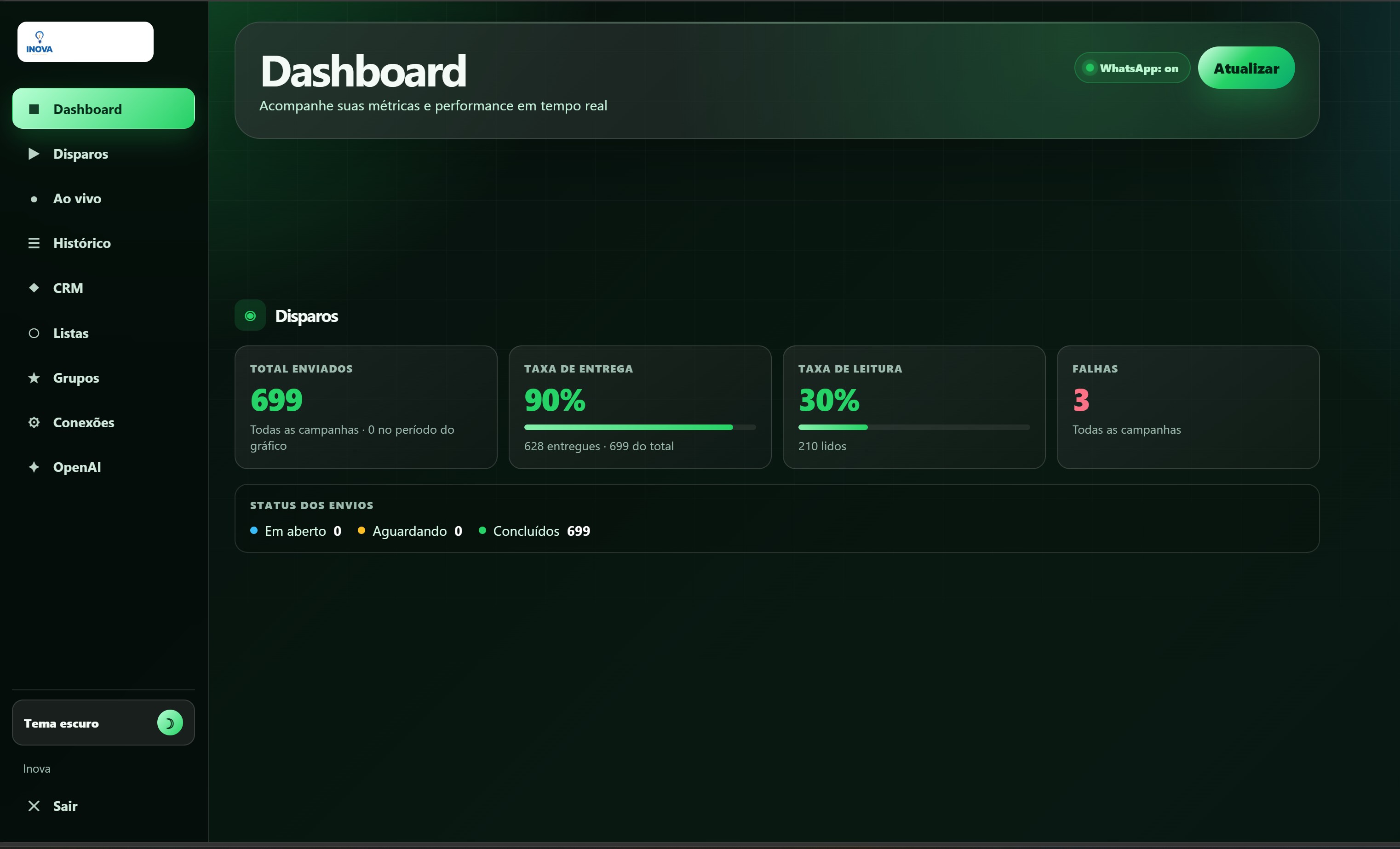The width and height of the screenshot is (1400, 849).
Task: Click the square Dashboard icon
Action: point(34,109)
